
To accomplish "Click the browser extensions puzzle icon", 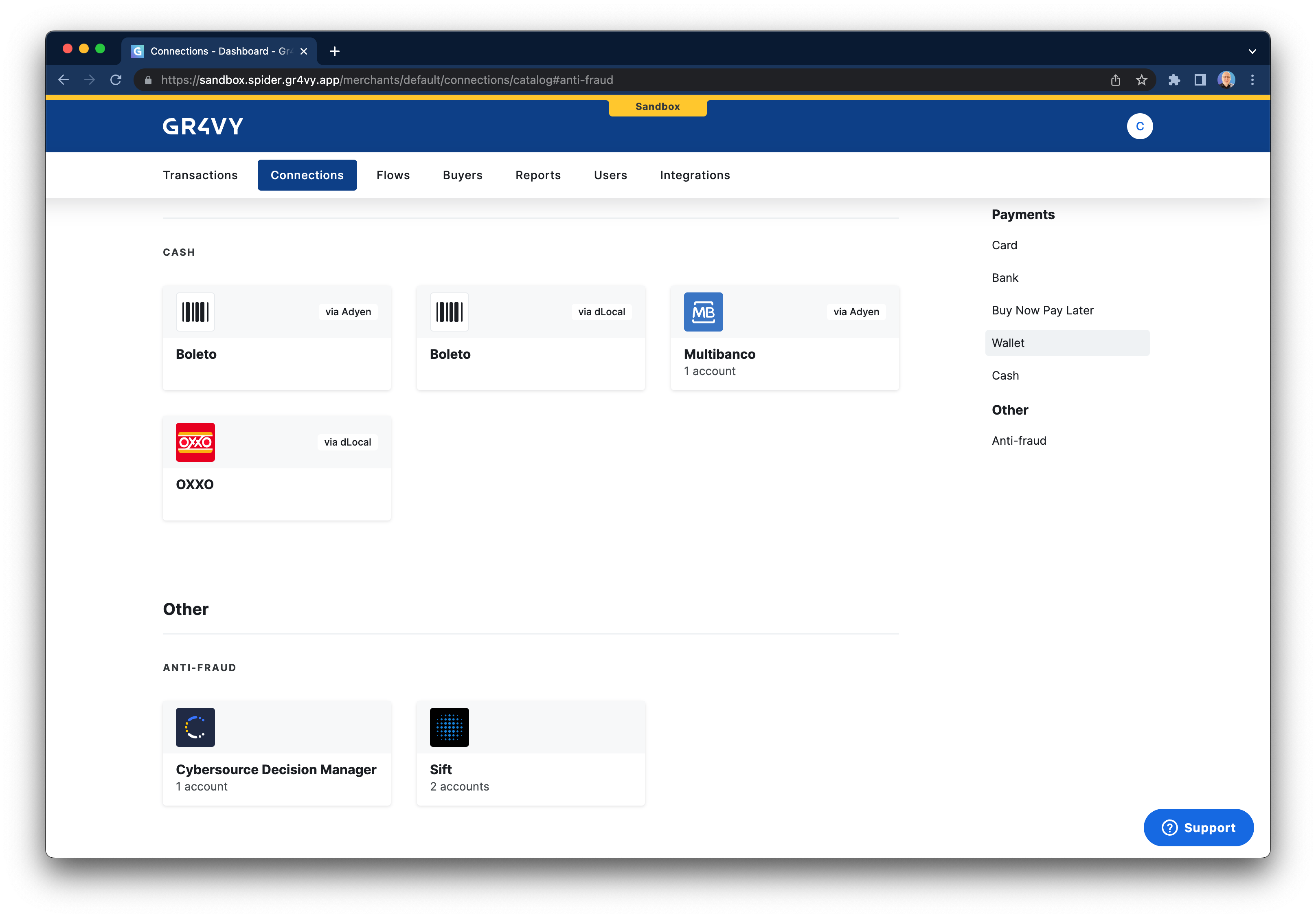I will (1174, 80).
